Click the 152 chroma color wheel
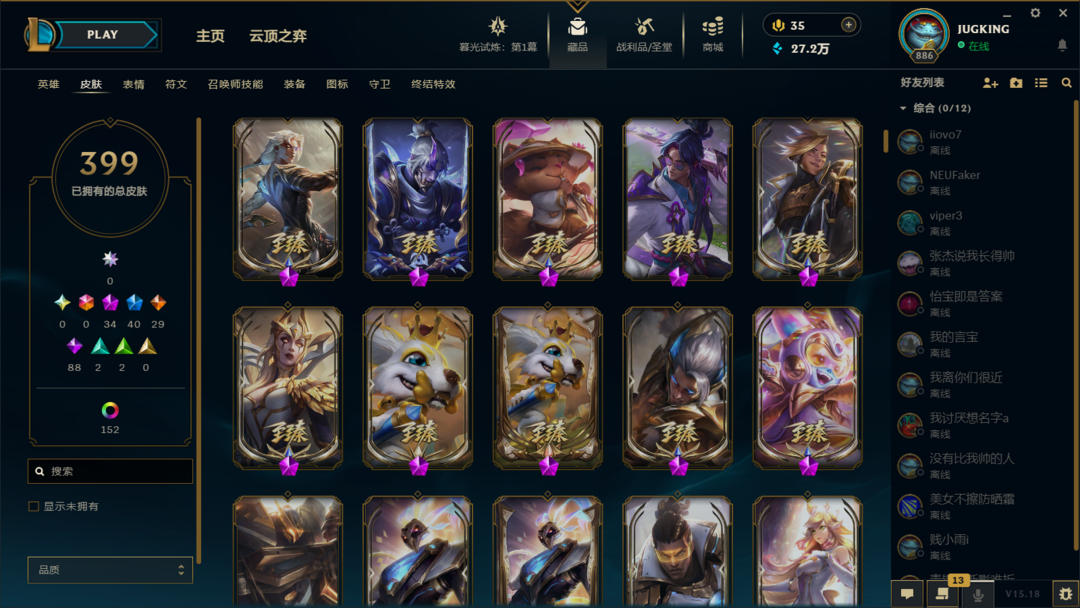Viewport: 1080px width, 608px height. tap(110, 410)
